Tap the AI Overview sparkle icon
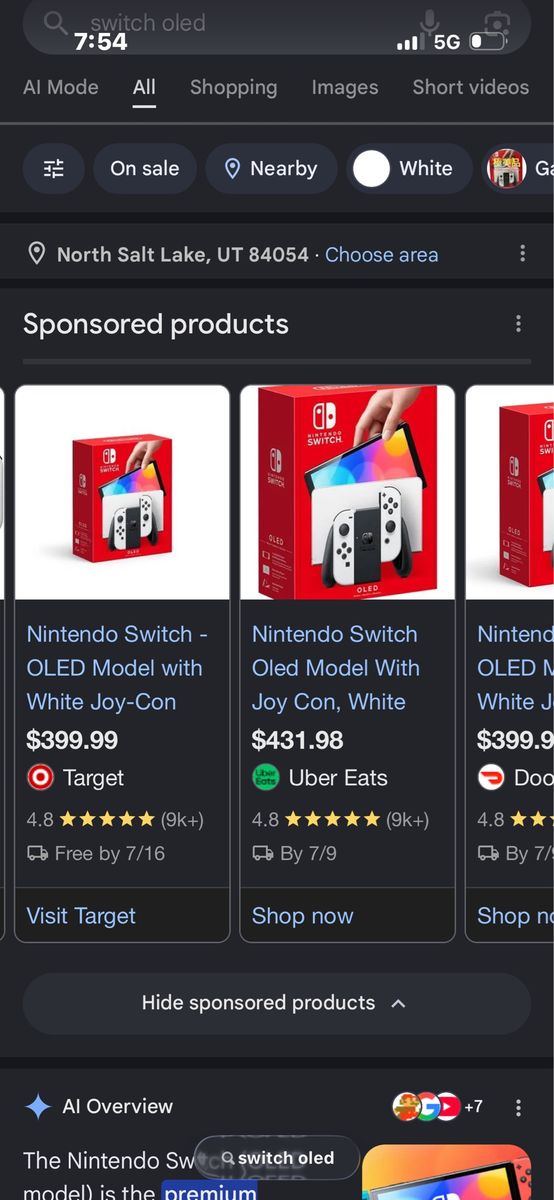554x1200 pixels. tap(38, 1106)
